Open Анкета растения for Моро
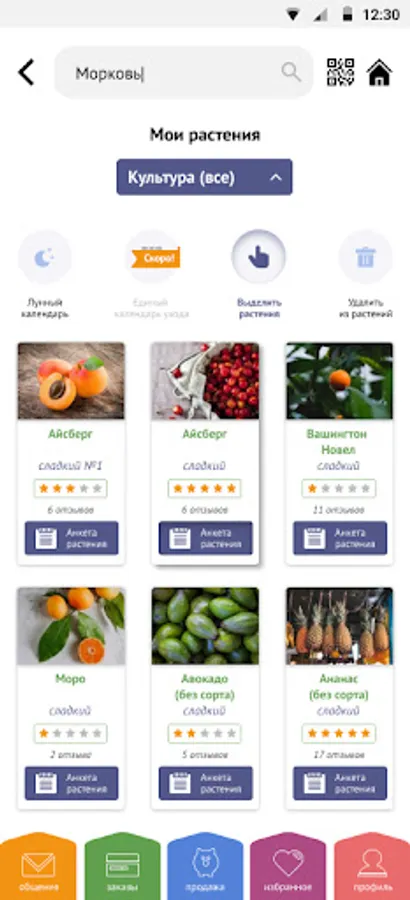Screen dimensions: 410x900 point(71,783)
